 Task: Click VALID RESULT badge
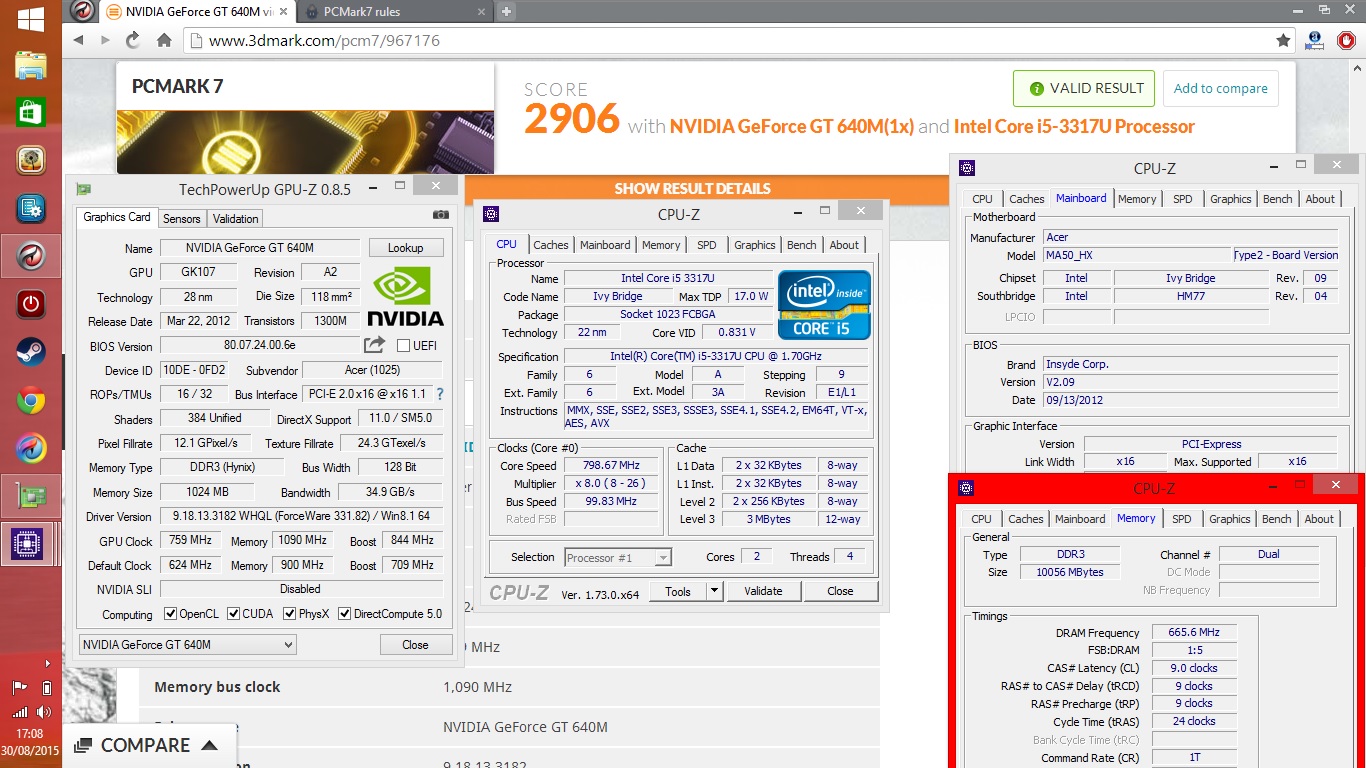click(x=1084, y=88)
